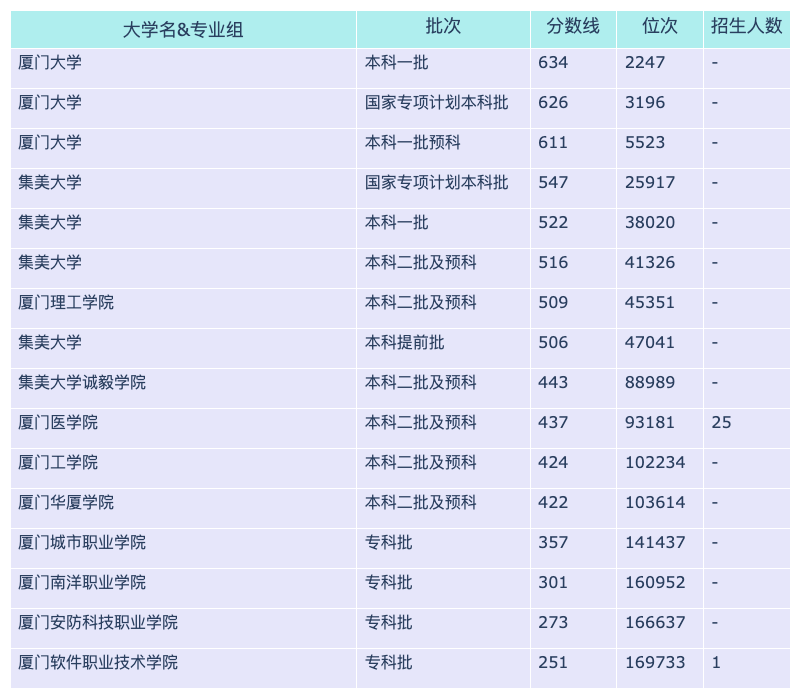This screenshot has height=700, width=800.
Task: Select score 424 cell
Action: [553, 463]
